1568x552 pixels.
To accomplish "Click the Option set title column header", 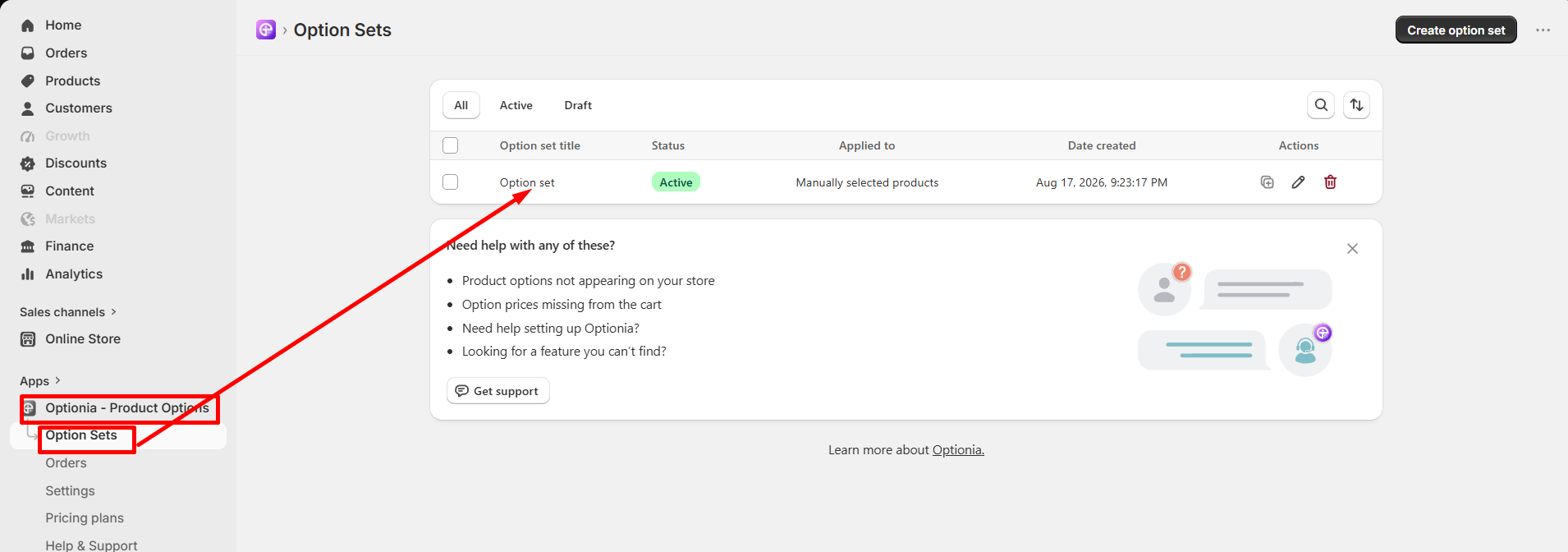I will coord(540,145).
